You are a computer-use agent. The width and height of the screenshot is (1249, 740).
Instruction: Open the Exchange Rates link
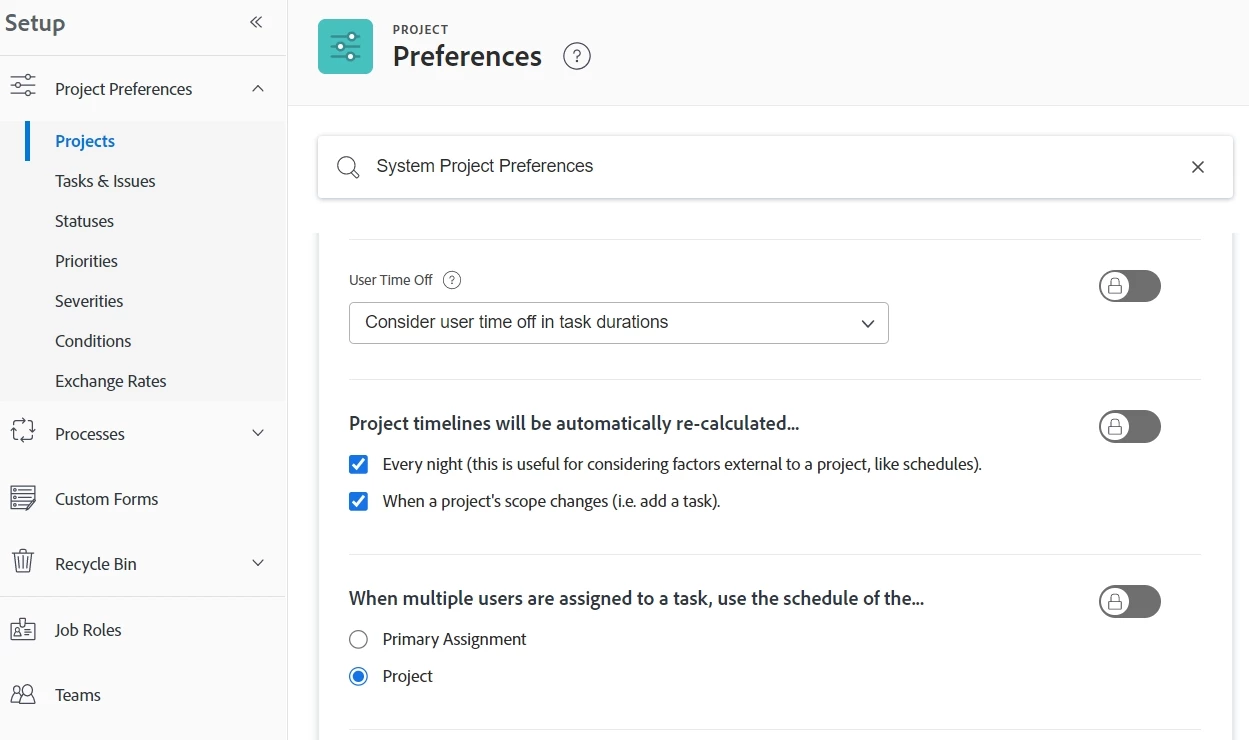point(110,381)
